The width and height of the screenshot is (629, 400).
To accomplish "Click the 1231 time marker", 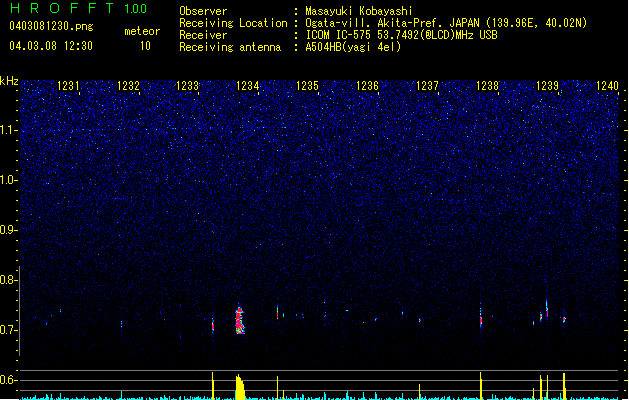I will click(x=68, y=86).
